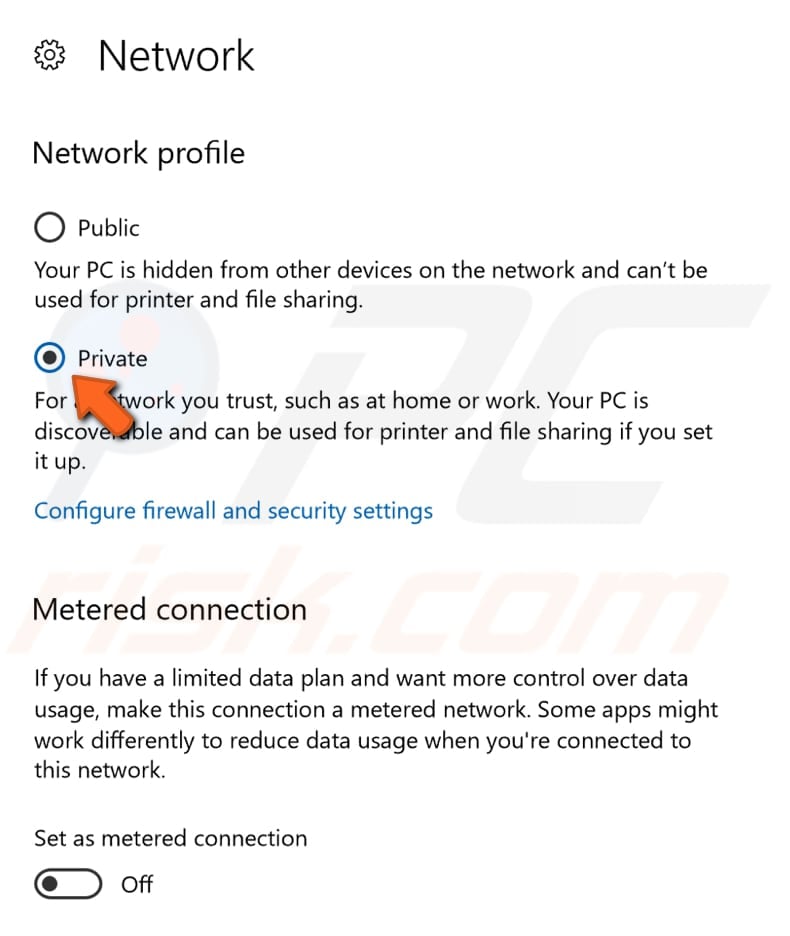Click the settings gear icon beside Network

(49, 55)
